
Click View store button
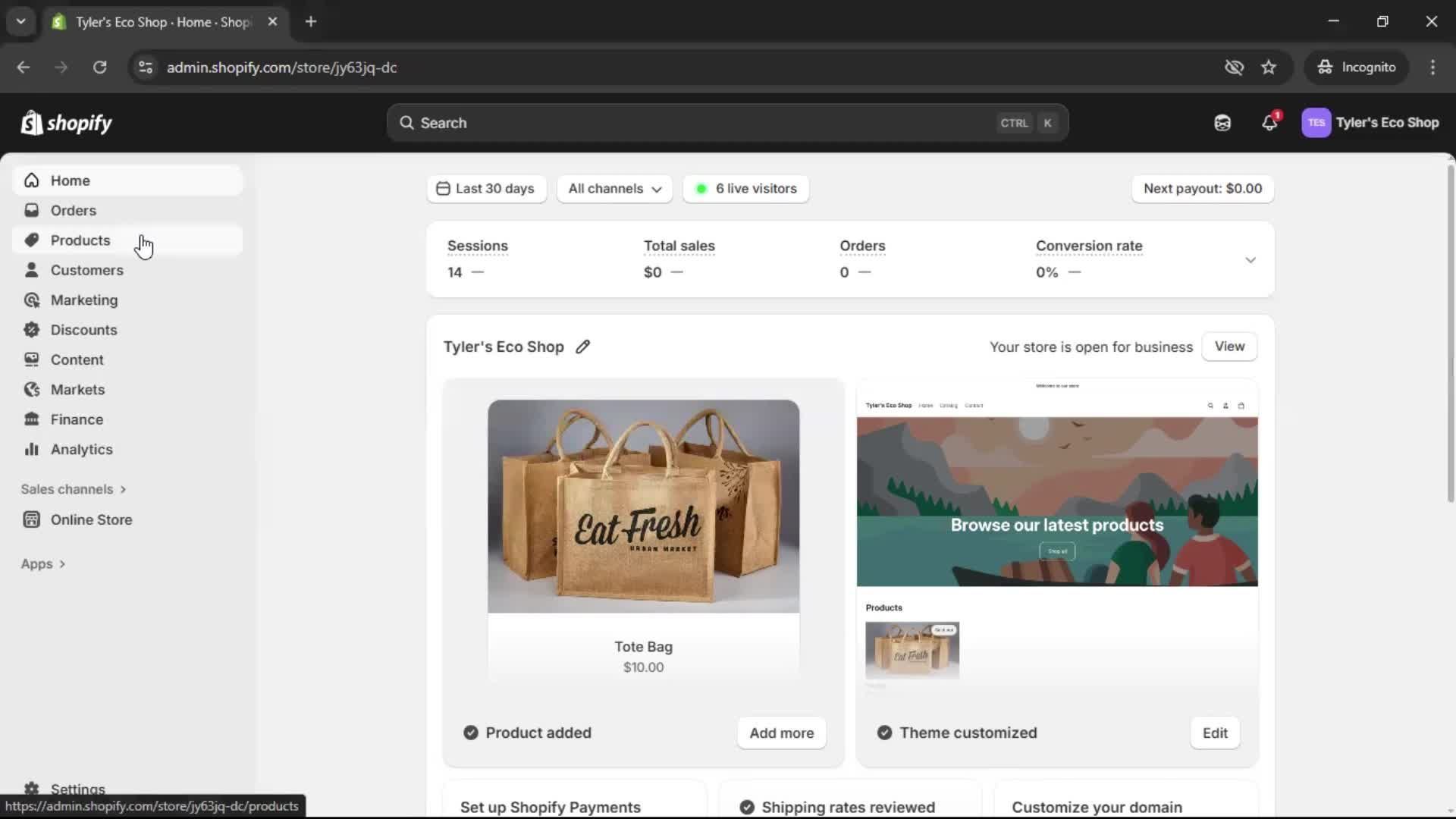1228,347
